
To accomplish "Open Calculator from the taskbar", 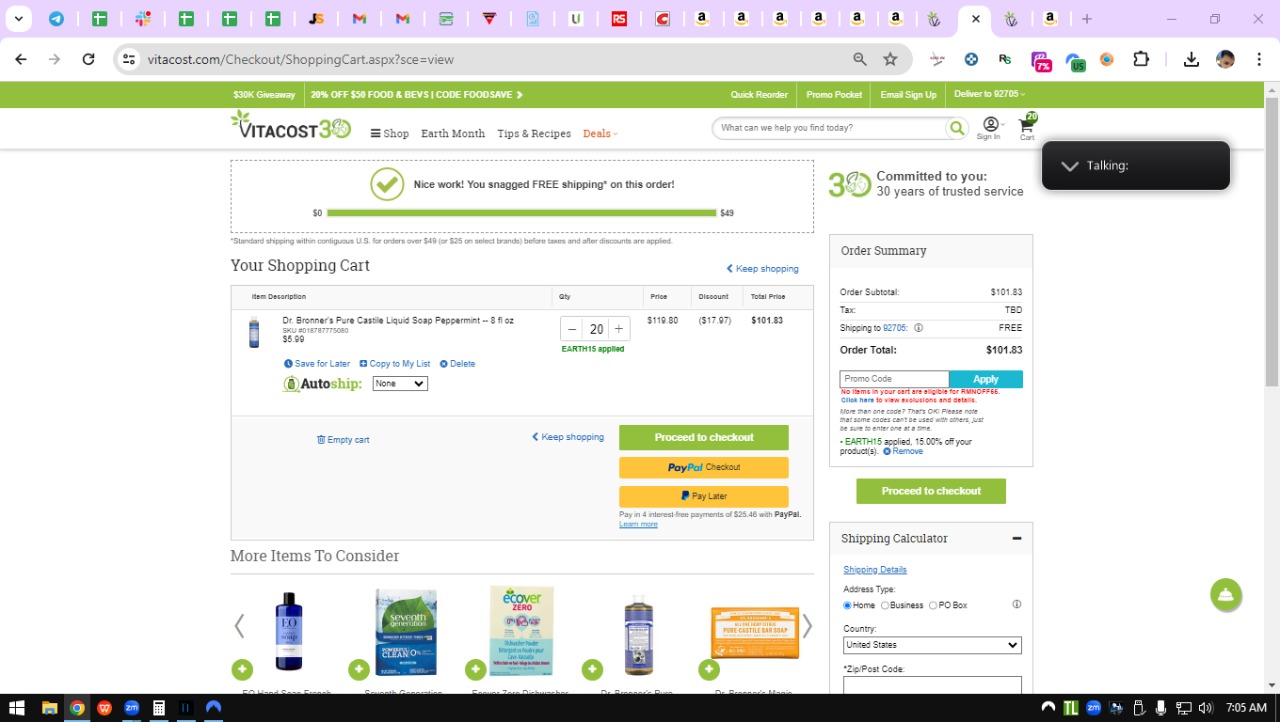I will tap(158, 708).
